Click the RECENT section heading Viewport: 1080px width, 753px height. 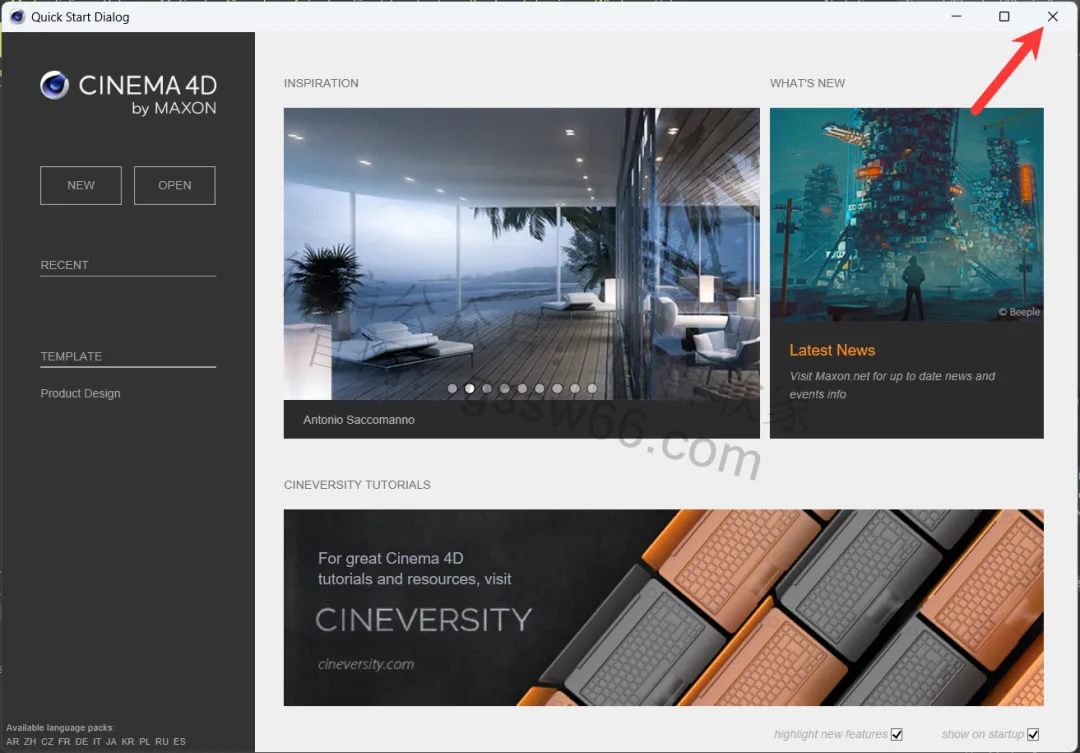click(64, 265)
